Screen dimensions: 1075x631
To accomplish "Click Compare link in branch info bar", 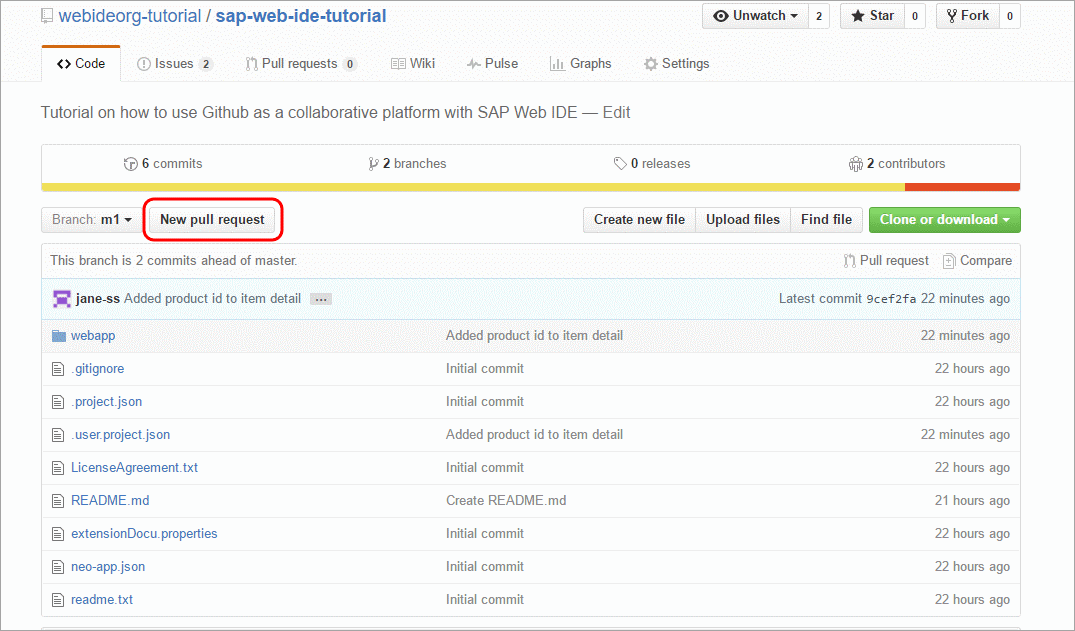I will [x=978, y=261].
